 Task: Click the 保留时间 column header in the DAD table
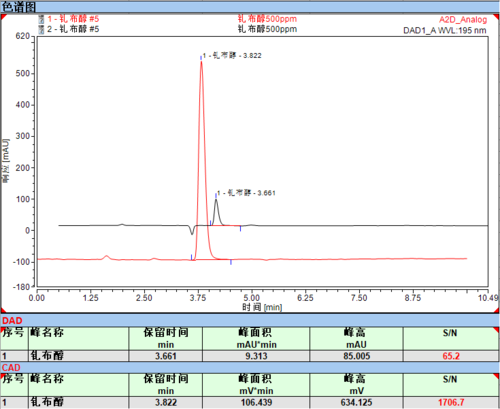click(x=166, y=338)
